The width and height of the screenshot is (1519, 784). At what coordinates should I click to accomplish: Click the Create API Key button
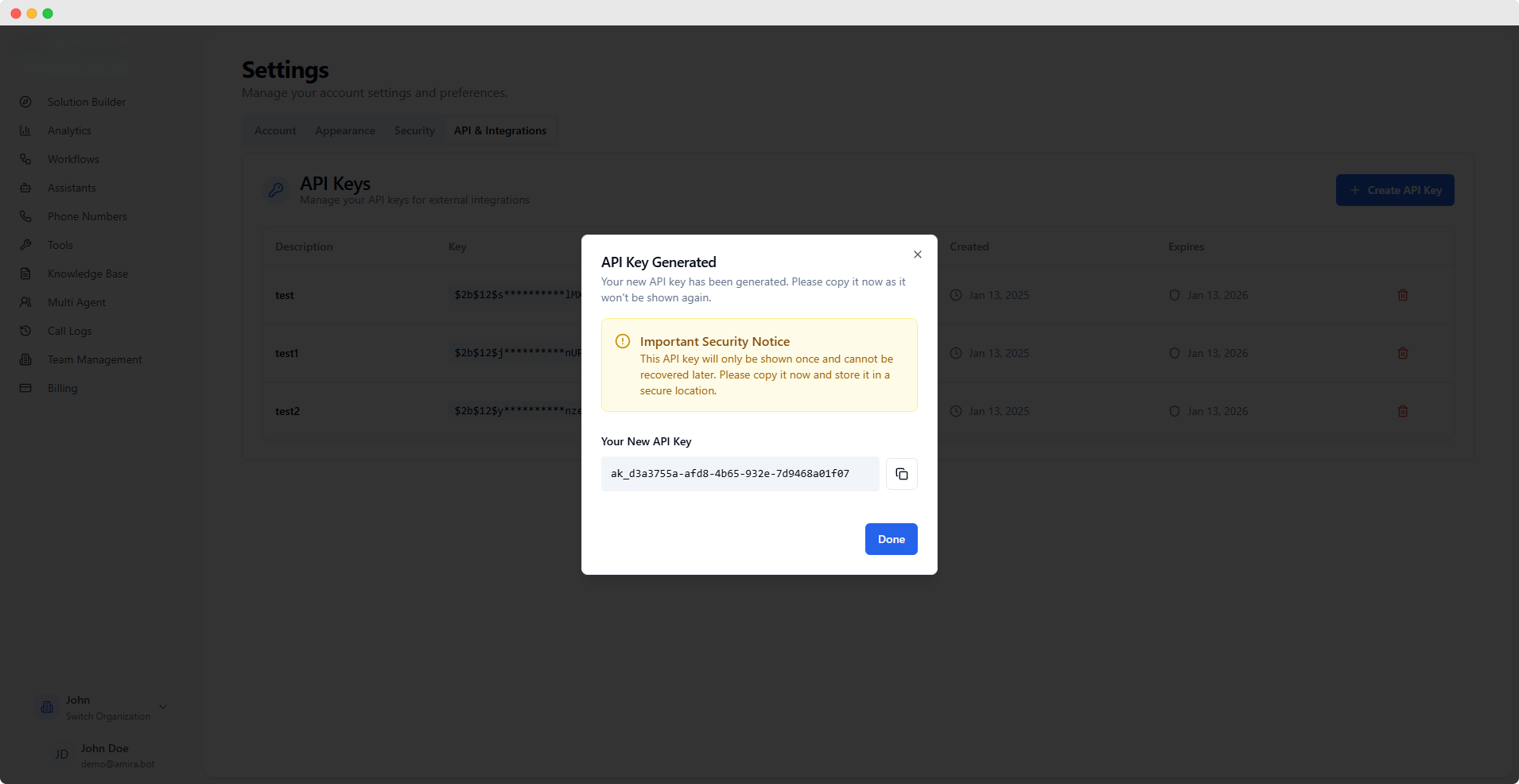[1395, 190]
